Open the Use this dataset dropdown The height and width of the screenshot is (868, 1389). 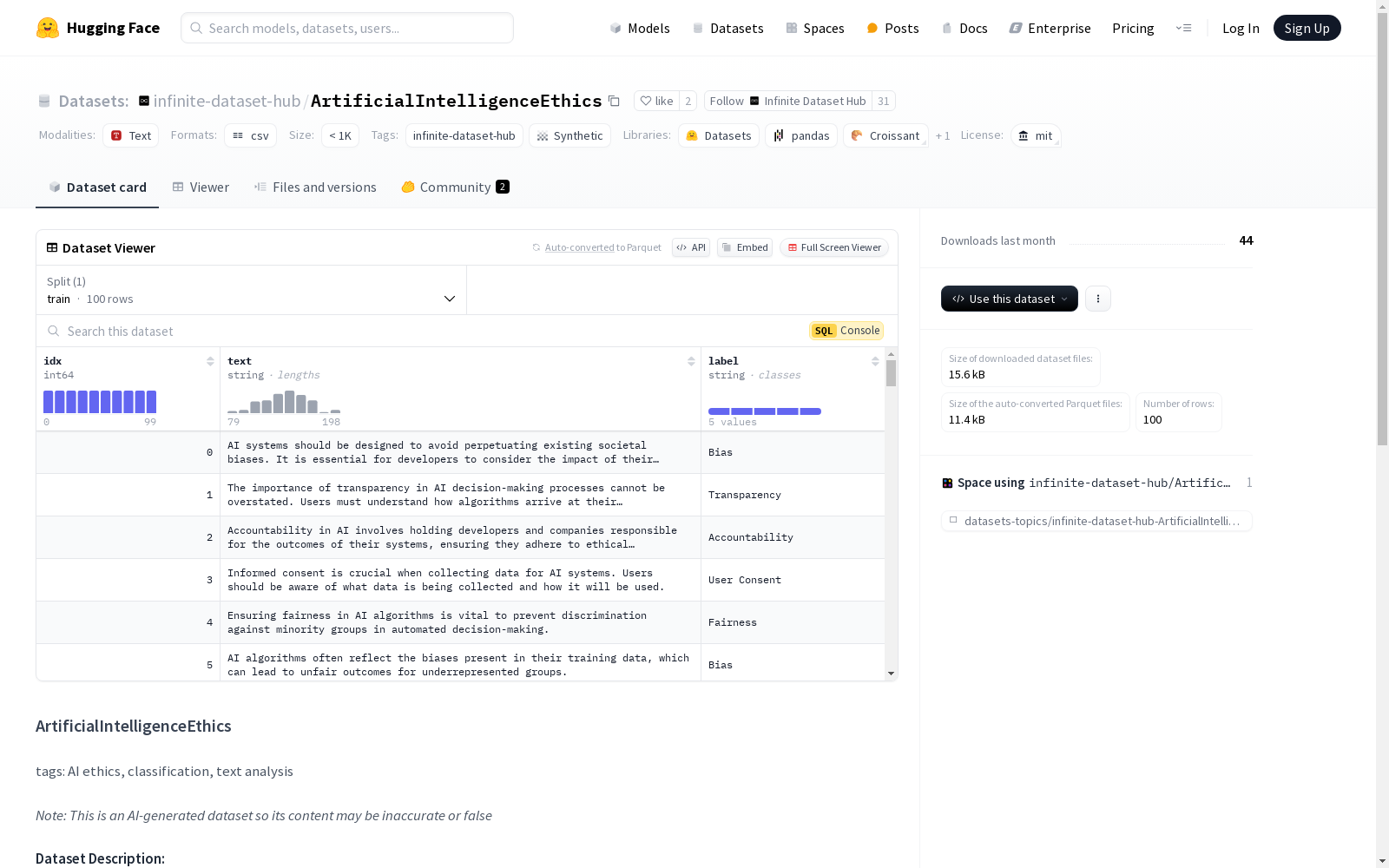tap(1010, 299)
